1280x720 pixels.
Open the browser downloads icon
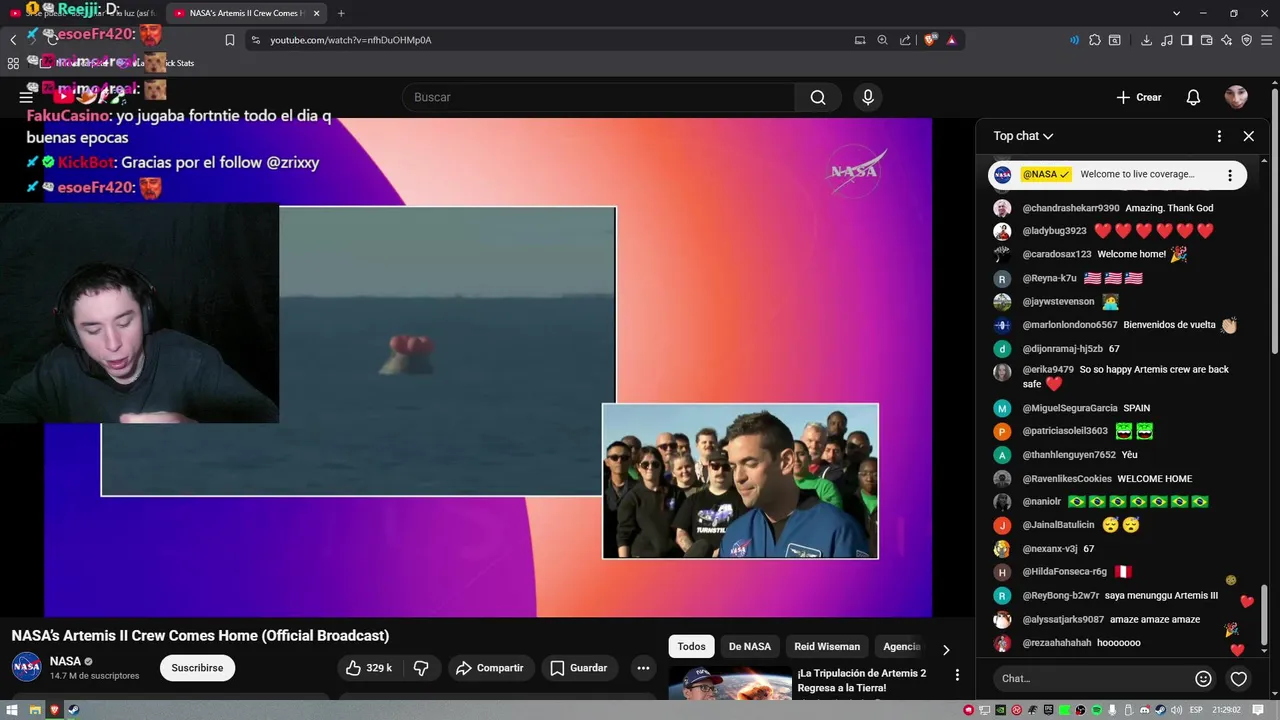(1146, 40)
